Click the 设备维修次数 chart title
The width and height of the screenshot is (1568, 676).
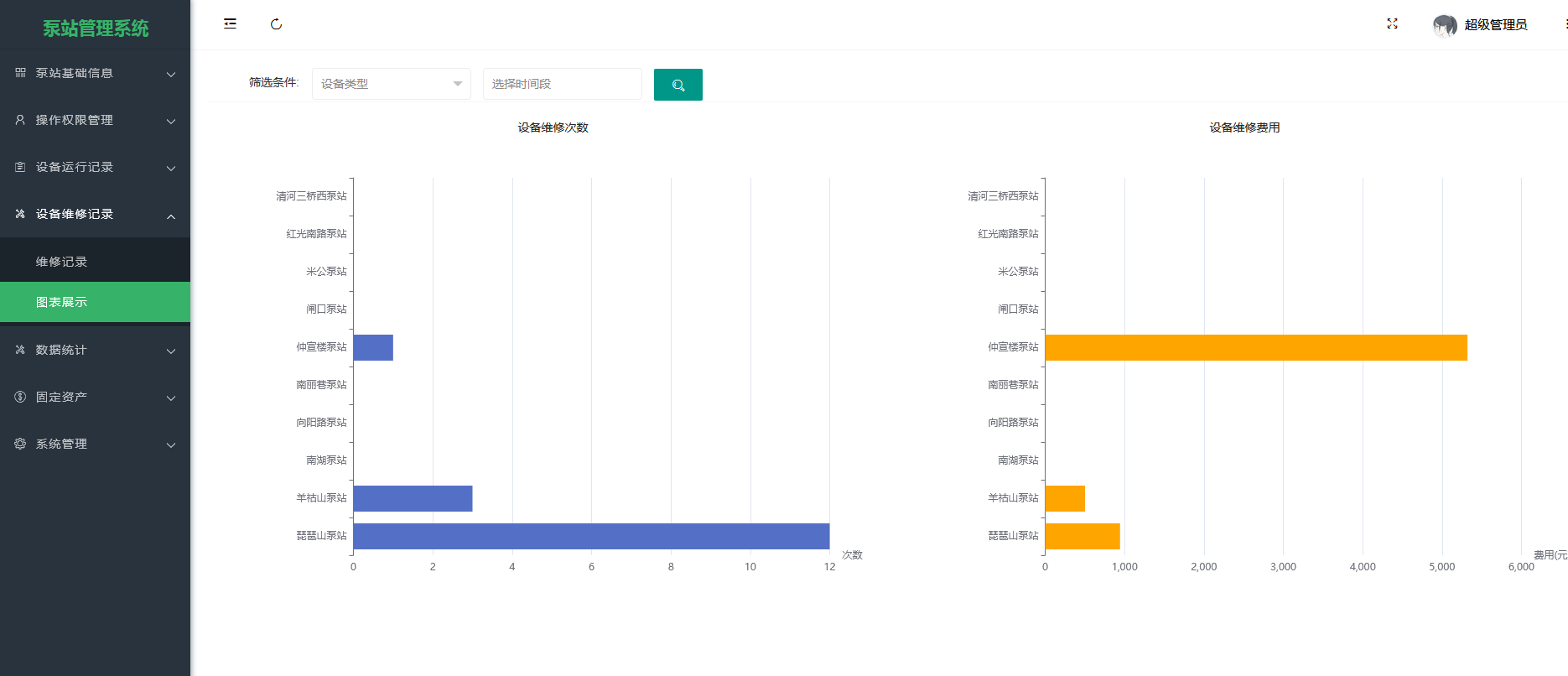pos(553,127)
